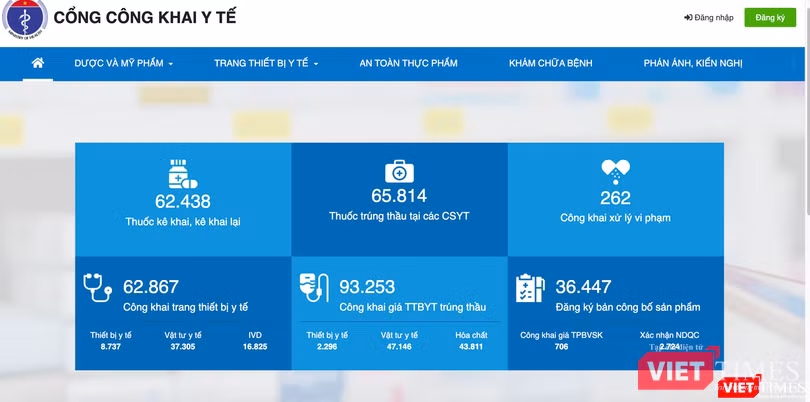Open the Dược và mỹ phẩm menu label
Screen dimensions: 810x402
[119, 63]
